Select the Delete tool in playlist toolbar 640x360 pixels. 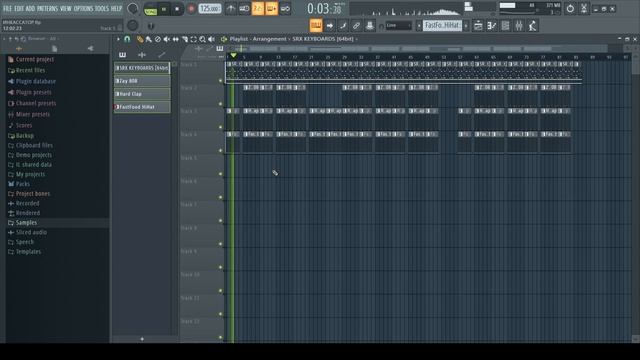tap(158, 39)
